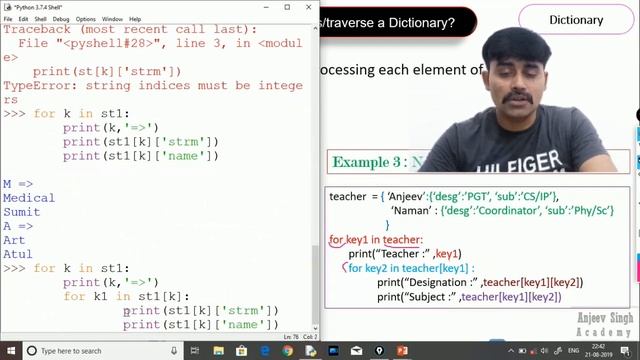The height and width of the screenshot is (360, 640).
Task: Open the notification action center
Action: click(x=625, y=351)
